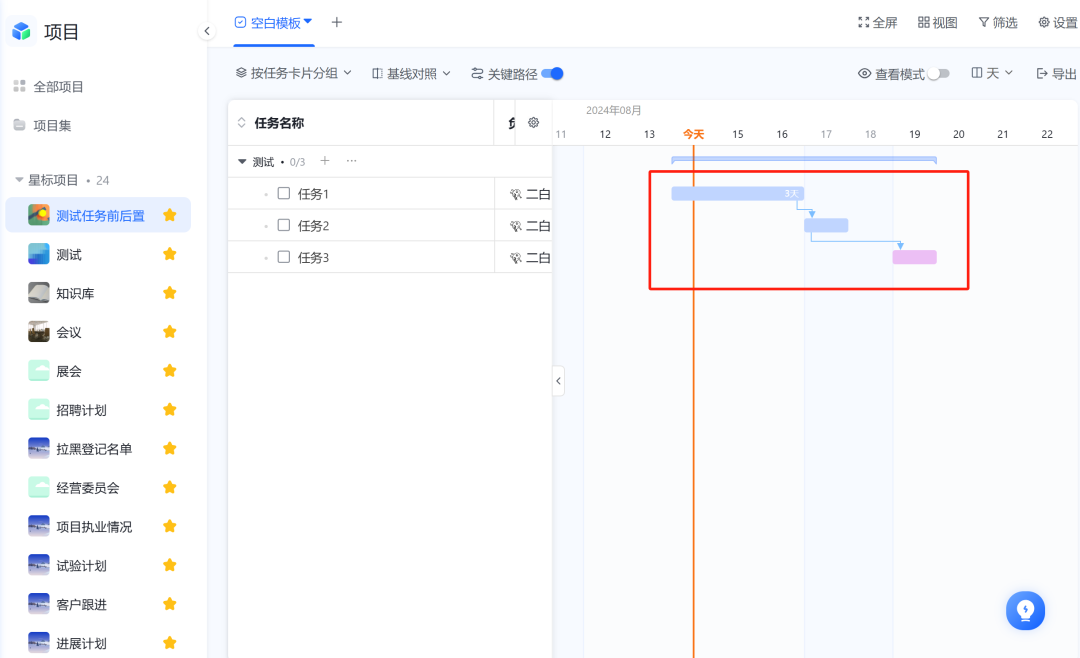
Task: Open the 任务2 task name
Action: click(x=313, y=226)
